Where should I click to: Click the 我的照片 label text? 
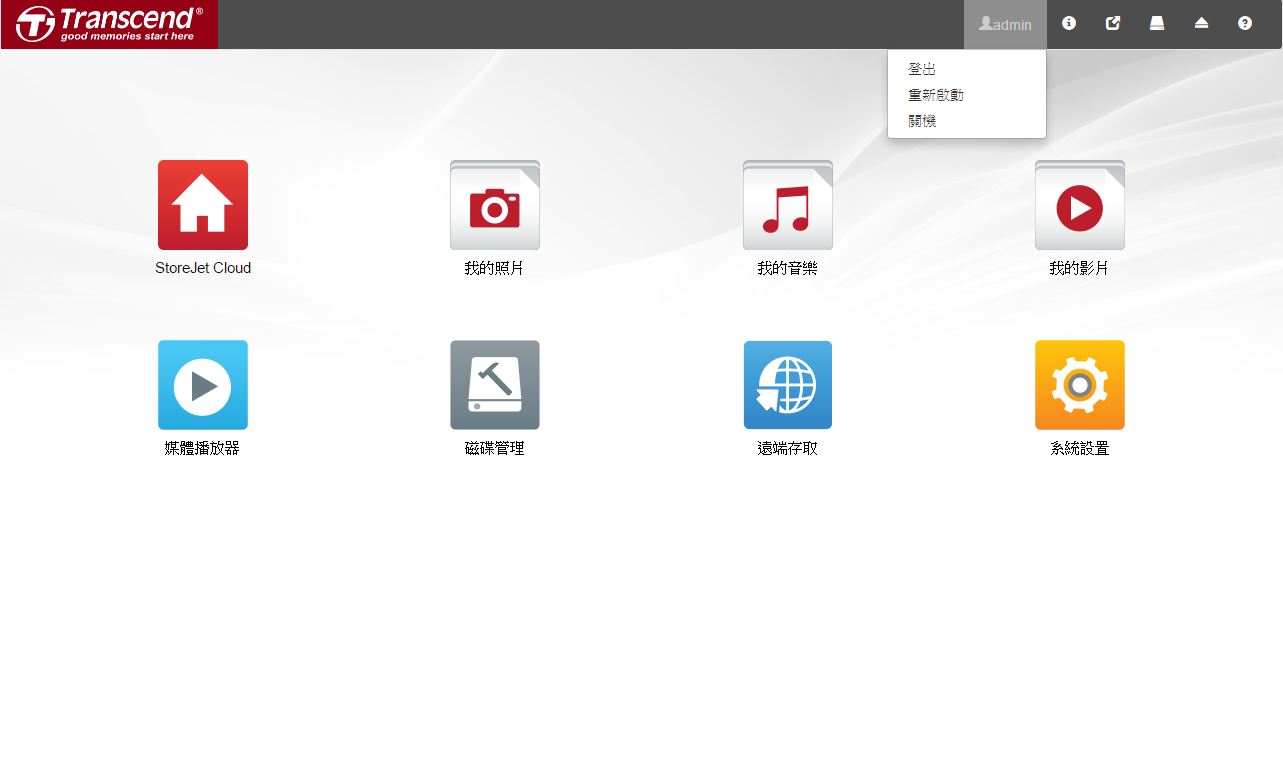(x=495, y=268)
